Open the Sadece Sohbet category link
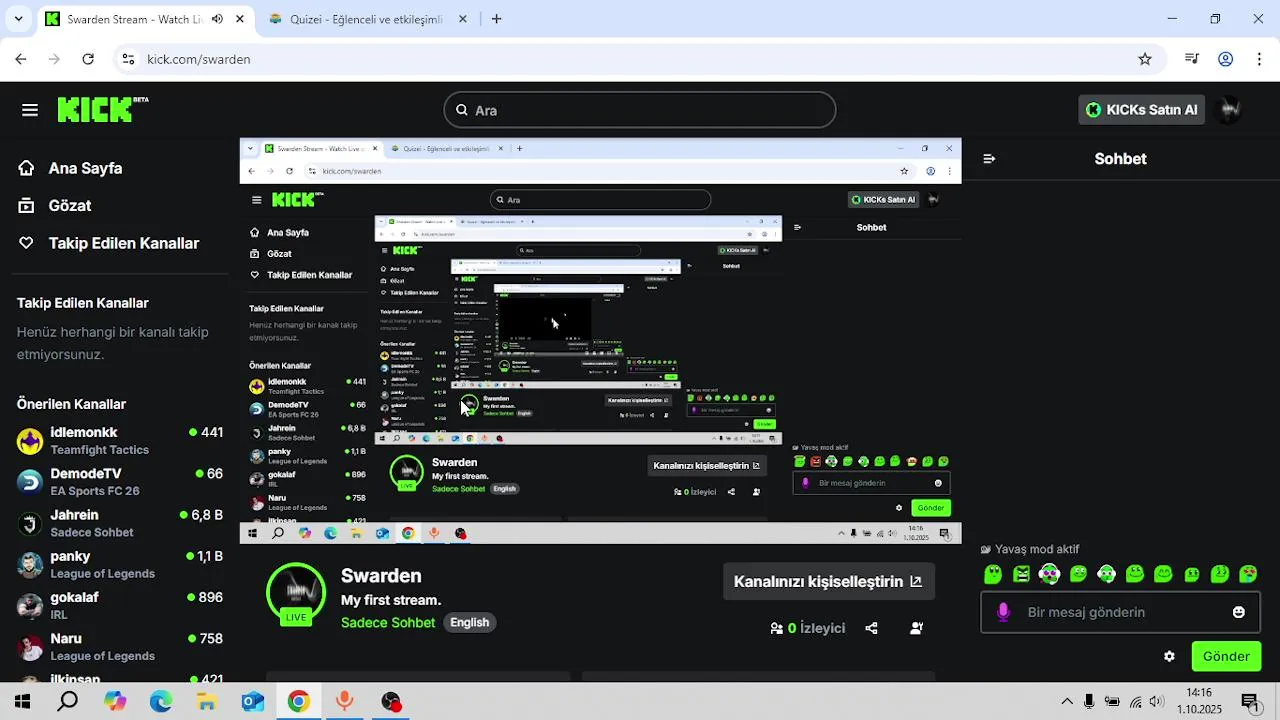The width and height of the screenshot is (1280, 720). pos(388,622)
